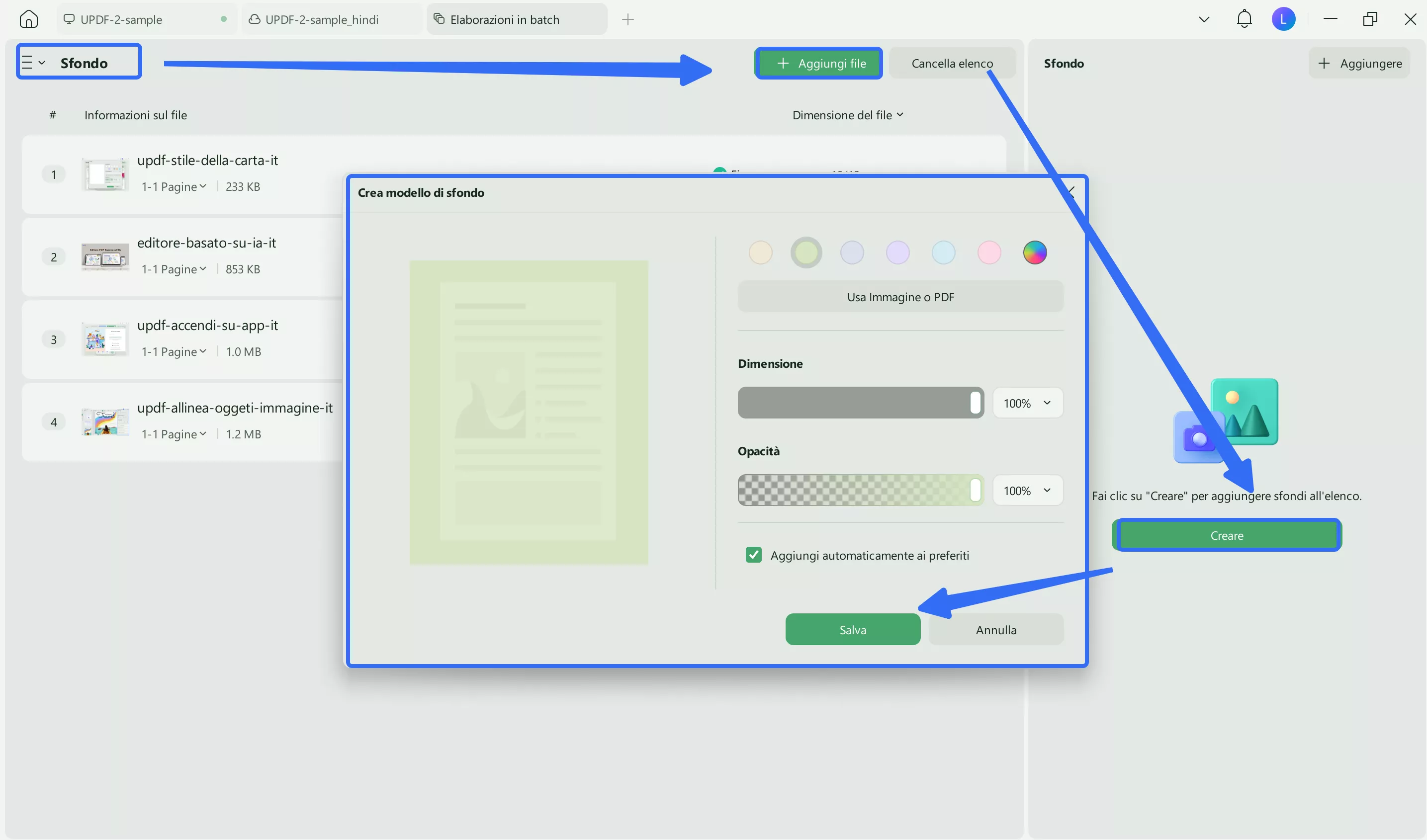This screenshot has height=840, width=1427.
Task: Close the Crea modello di sfondo dialog
Action: [x=1070, y=192]
